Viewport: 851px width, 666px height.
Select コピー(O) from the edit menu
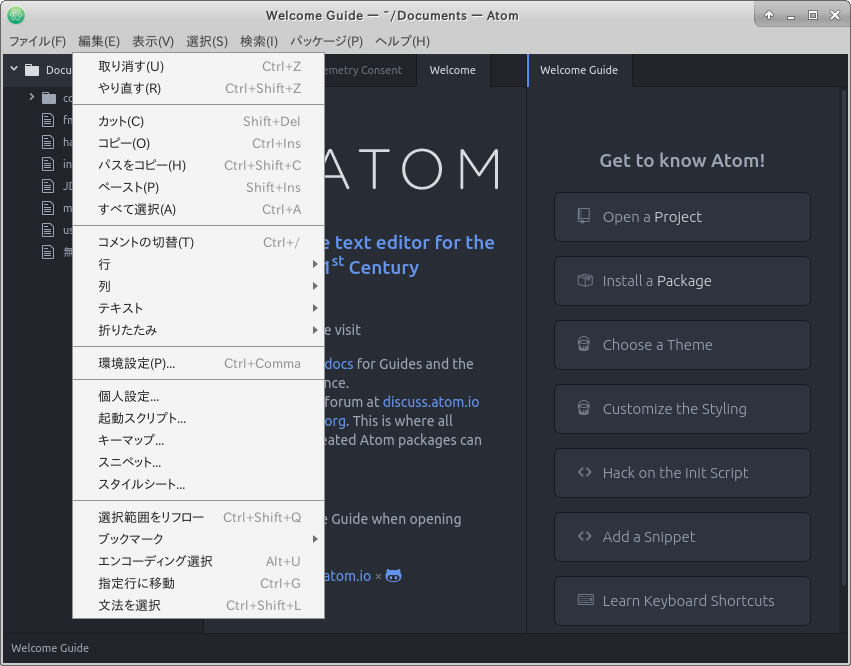pos(198,143)
